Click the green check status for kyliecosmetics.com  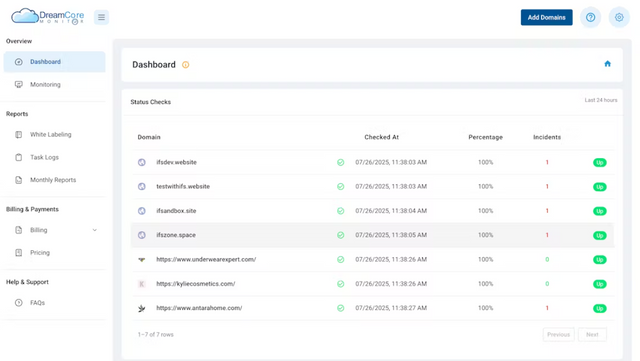[x=340, y=284]
